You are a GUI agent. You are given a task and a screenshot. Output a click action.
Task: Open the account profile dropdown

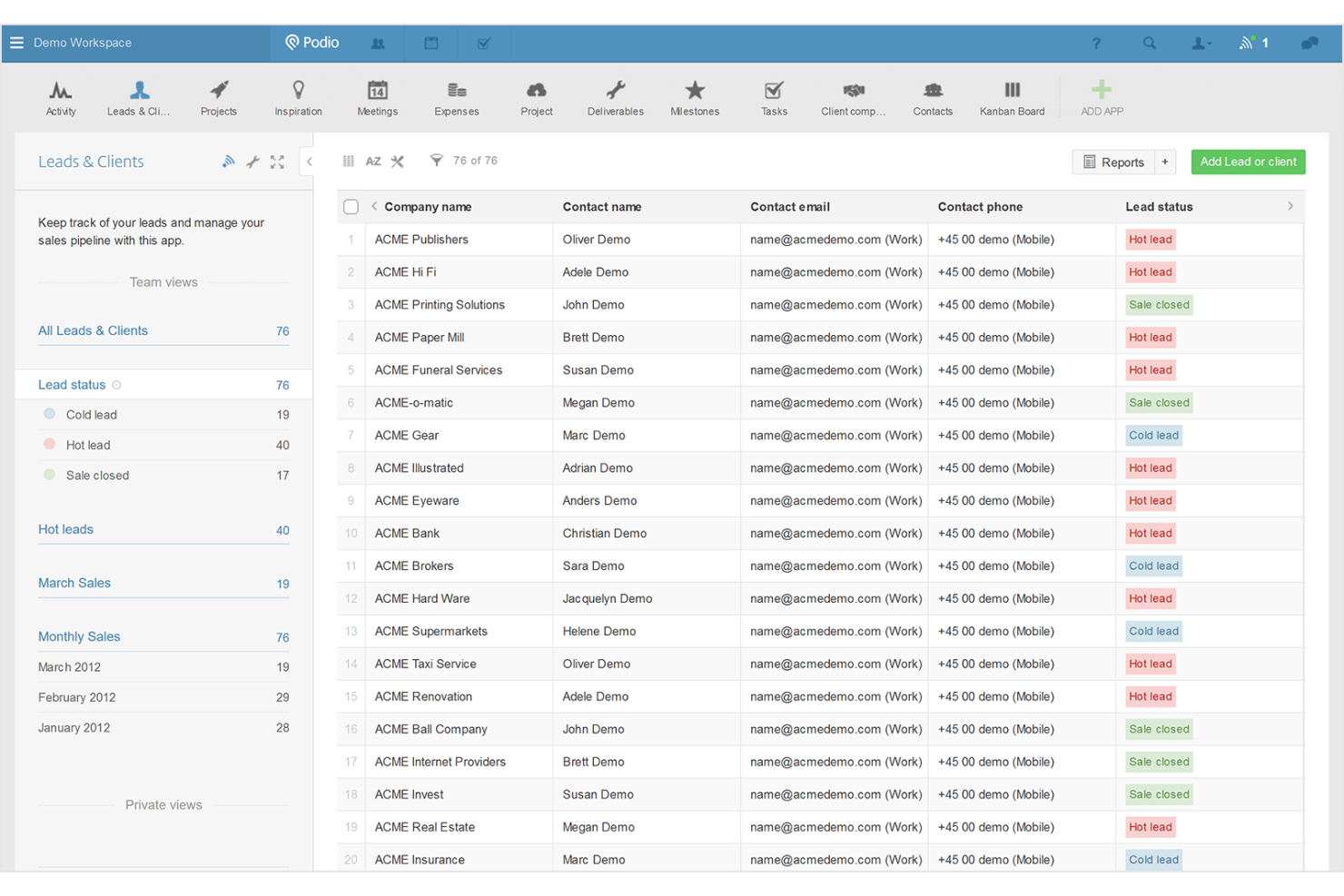[1201, 43]
